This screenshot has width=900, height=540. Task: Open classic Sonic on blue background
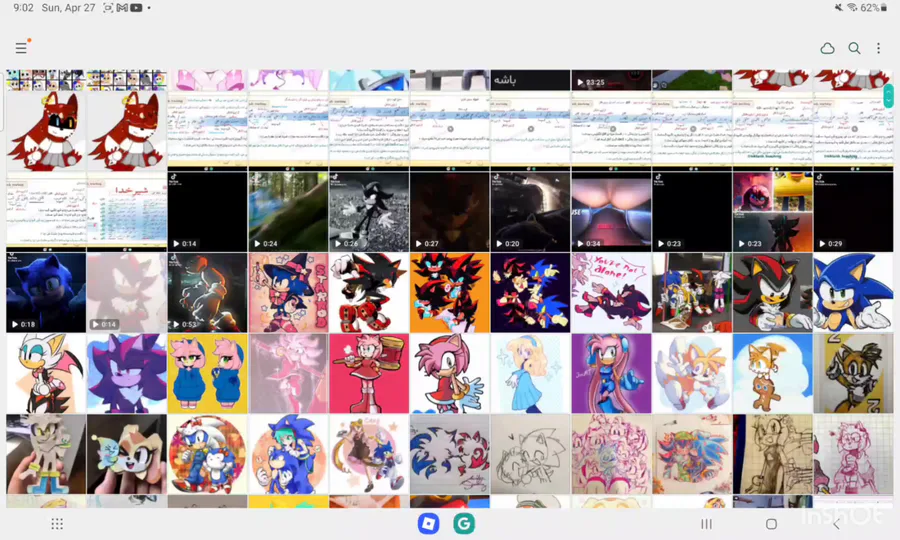click(x=853, y=293)
